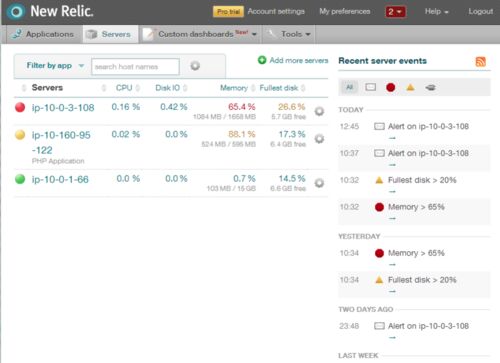
Task: Expand the Filter by app dropdown
Action: click(55, 66)
